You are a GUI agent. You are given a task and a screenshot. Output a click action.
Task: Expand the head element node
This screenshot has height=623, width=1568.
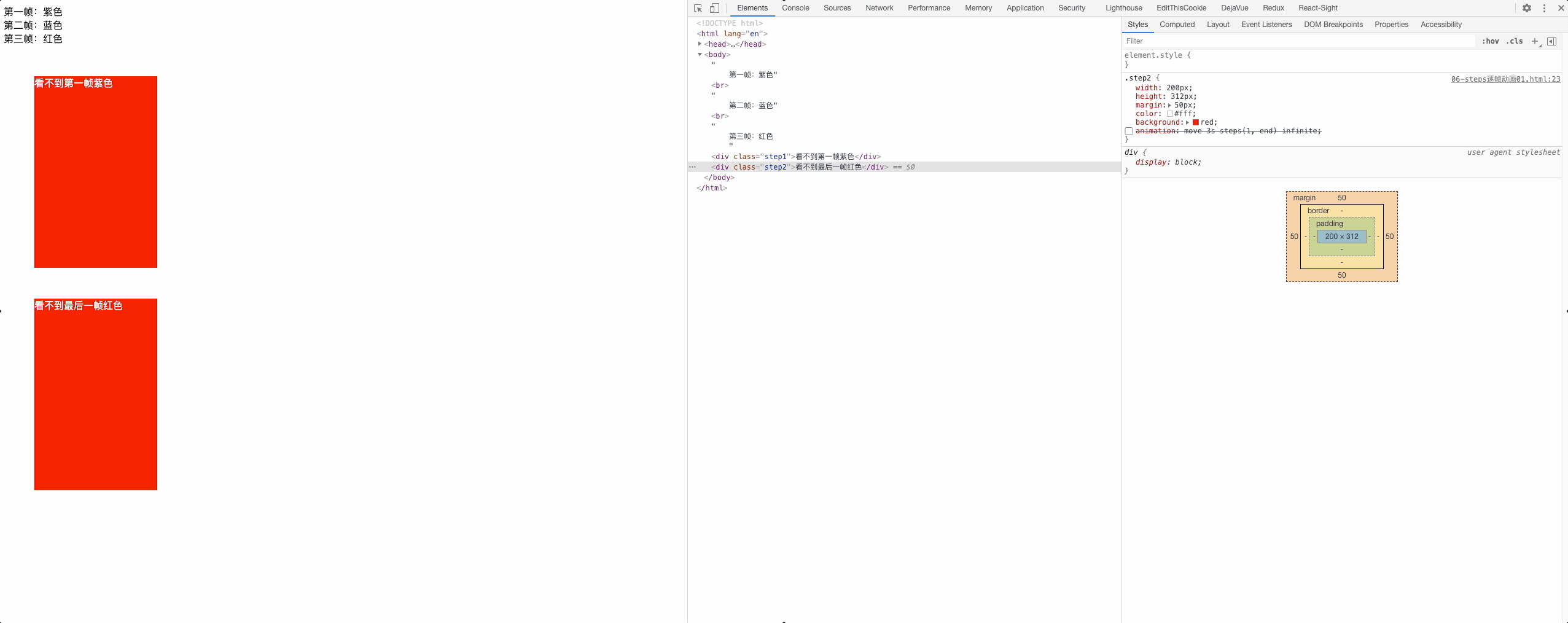click(700, 44)
